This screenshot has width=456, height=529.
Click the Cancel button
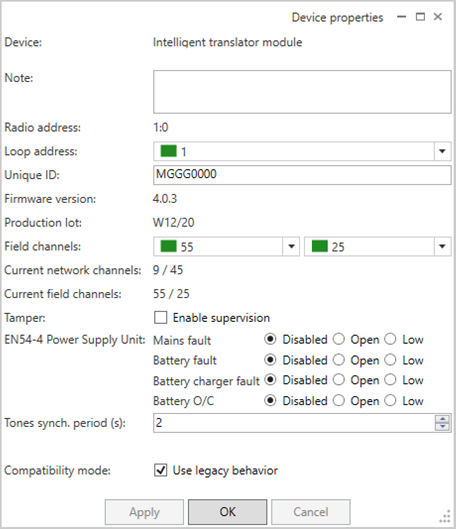point(311,512)
